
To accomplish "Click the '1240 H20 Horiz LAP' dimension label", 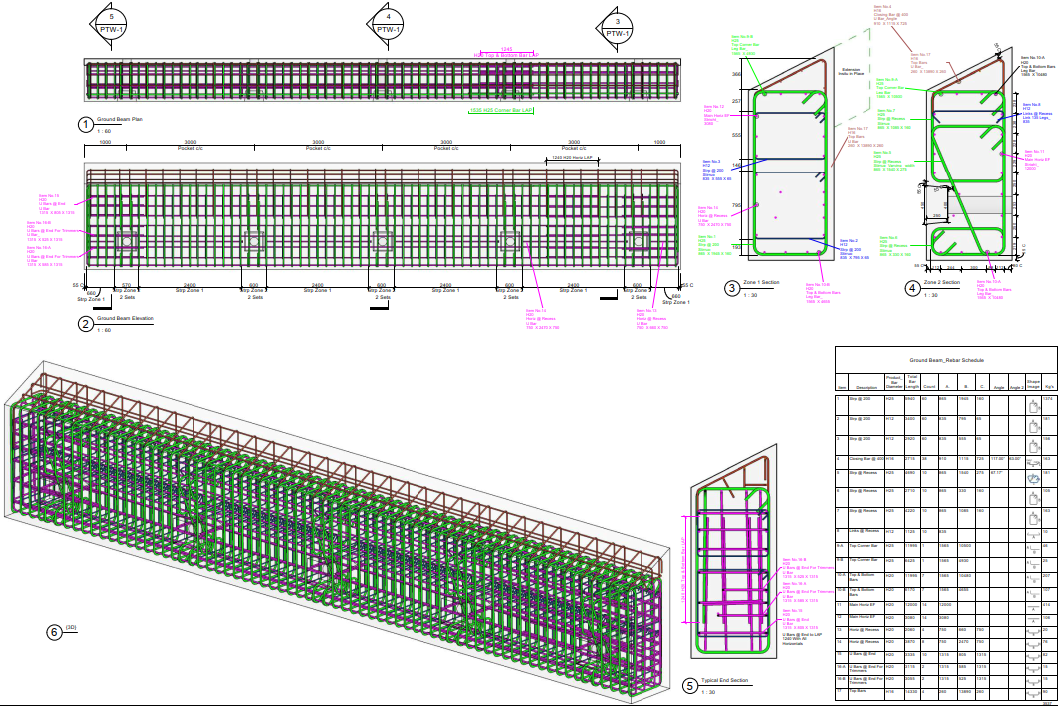I will point(572,157).
